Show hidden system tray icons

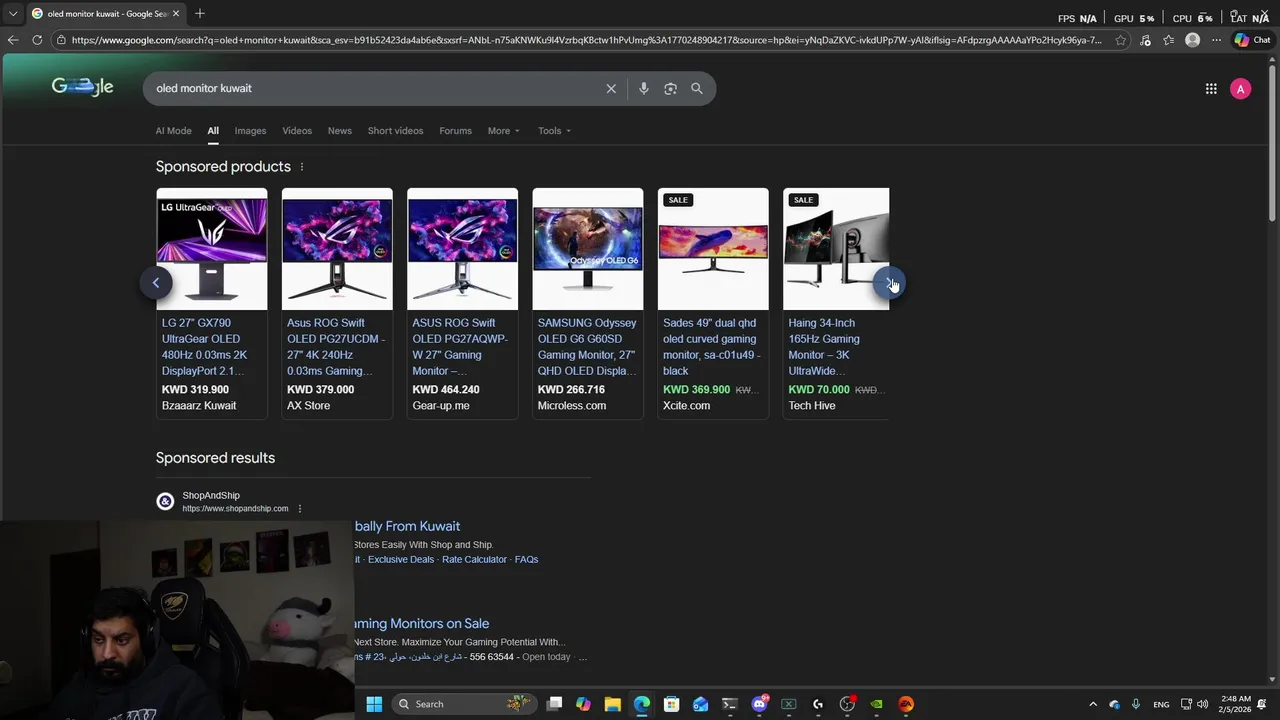click(x=1092, y=704)
